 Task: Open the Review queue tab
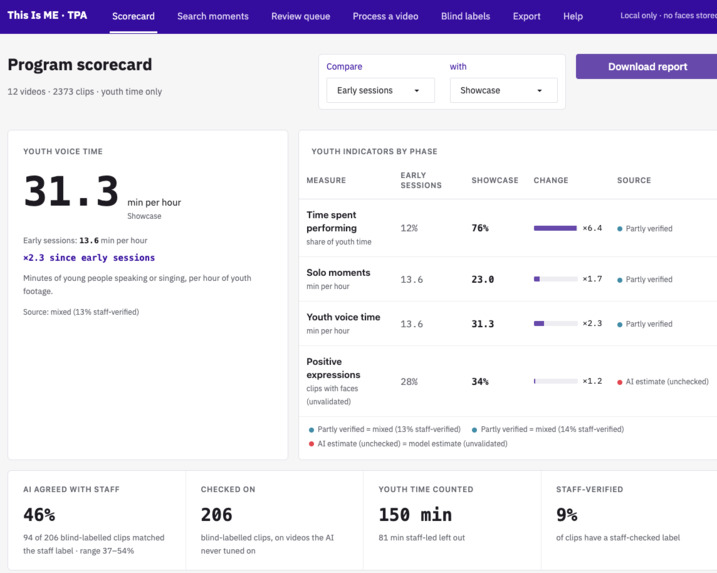pyautogui.click(x=300, y=16)
